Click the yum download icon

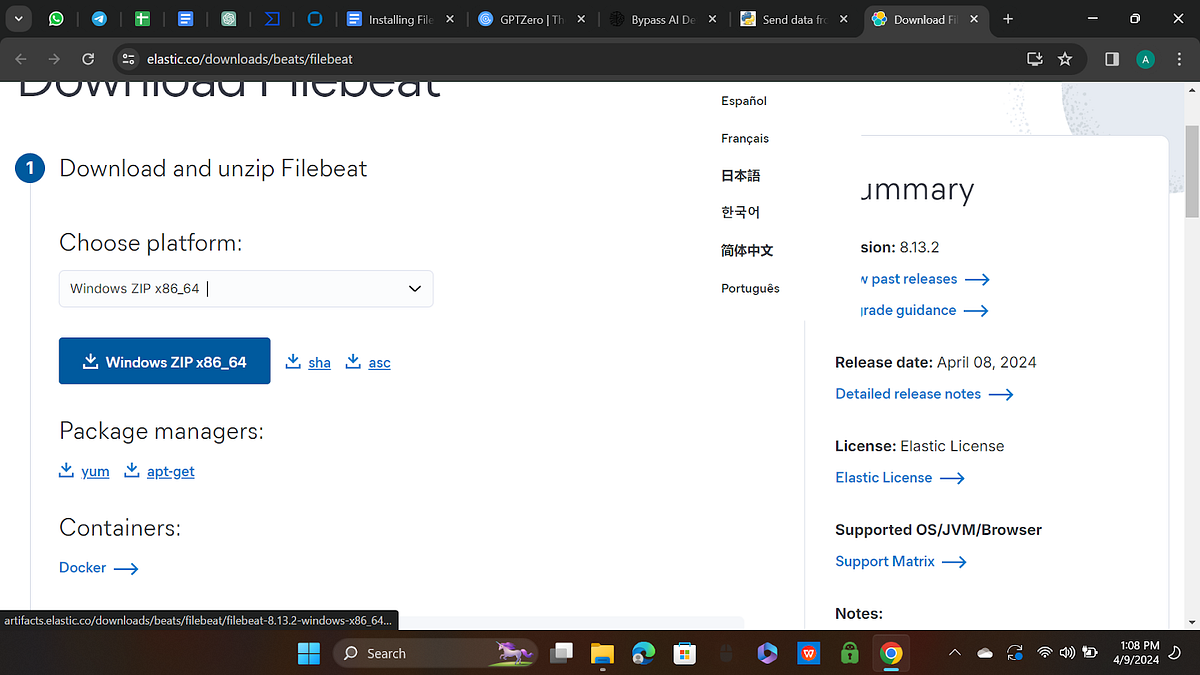pos(65,469)
